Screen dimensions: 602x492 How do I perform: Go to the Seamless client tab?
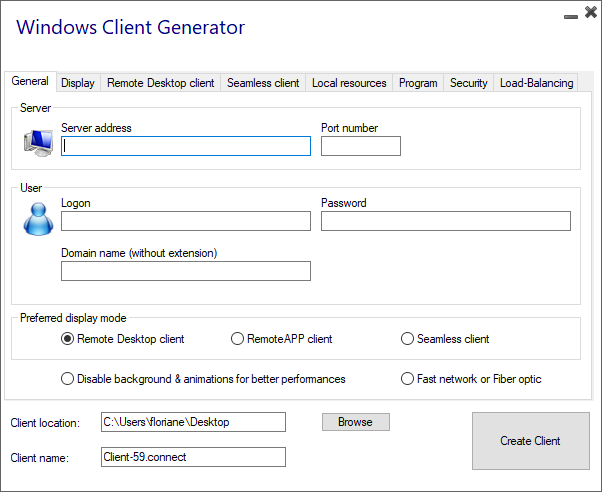click(263, 83)
